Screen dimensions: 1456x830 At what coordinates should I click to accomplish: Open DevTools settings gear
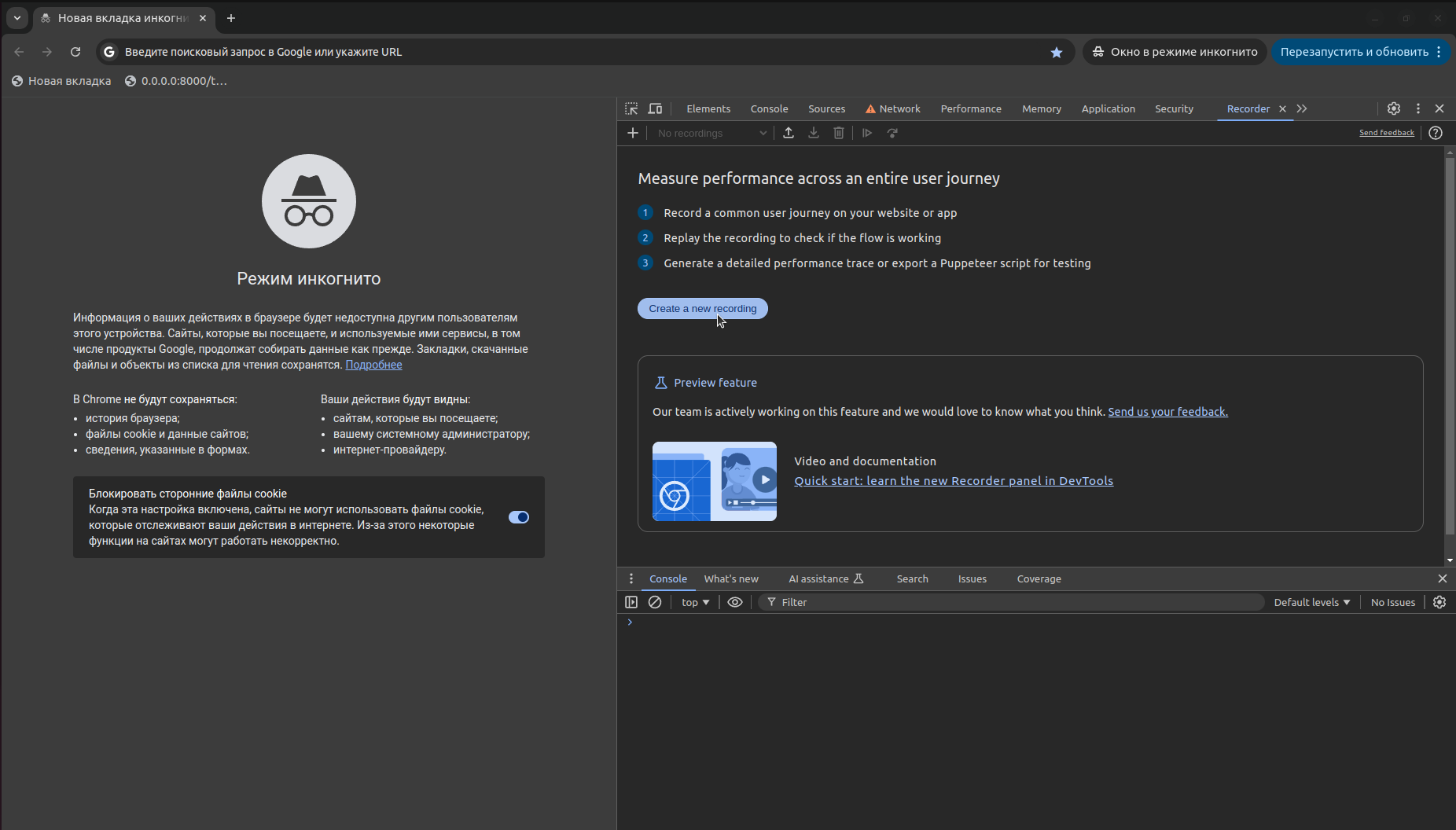[1393, 108]
